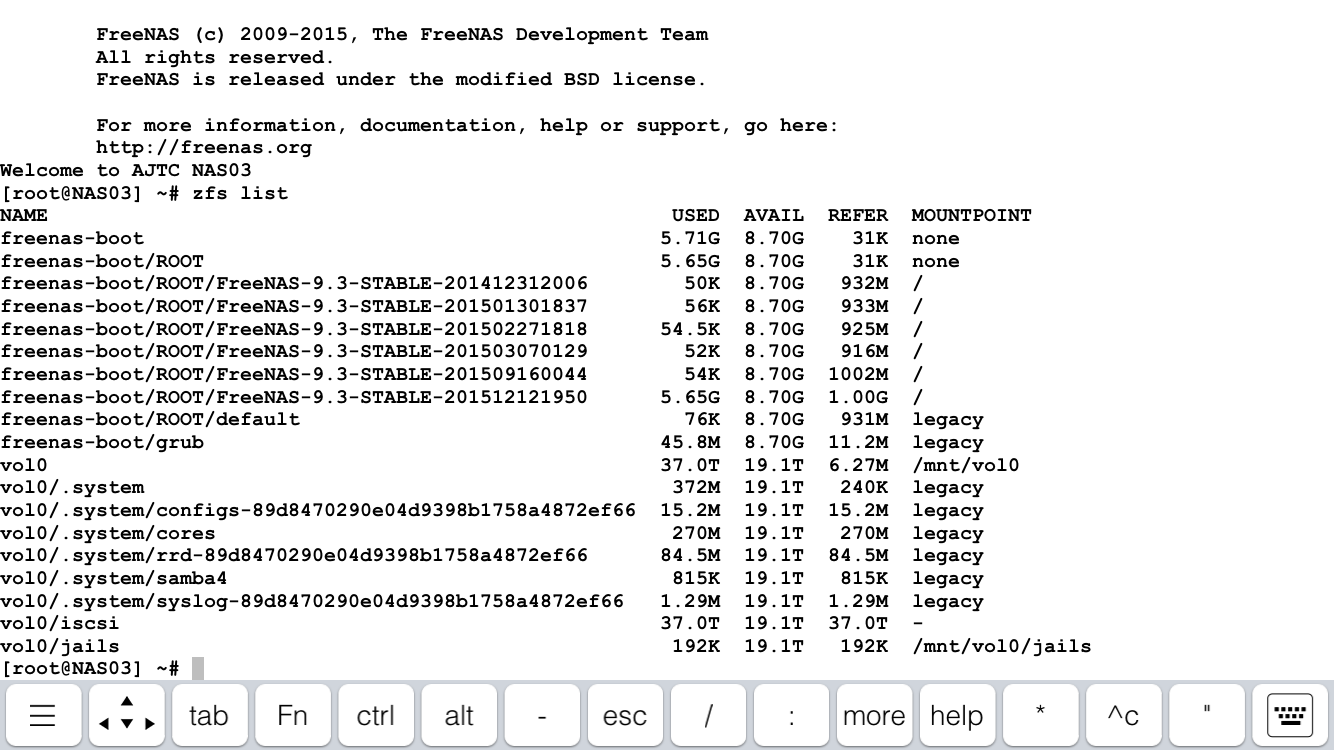Screen dimensions: 1334x750
Task: Click the "FreeNAS is released under the modified BSD license." line
Action: [x=402, y=80]
